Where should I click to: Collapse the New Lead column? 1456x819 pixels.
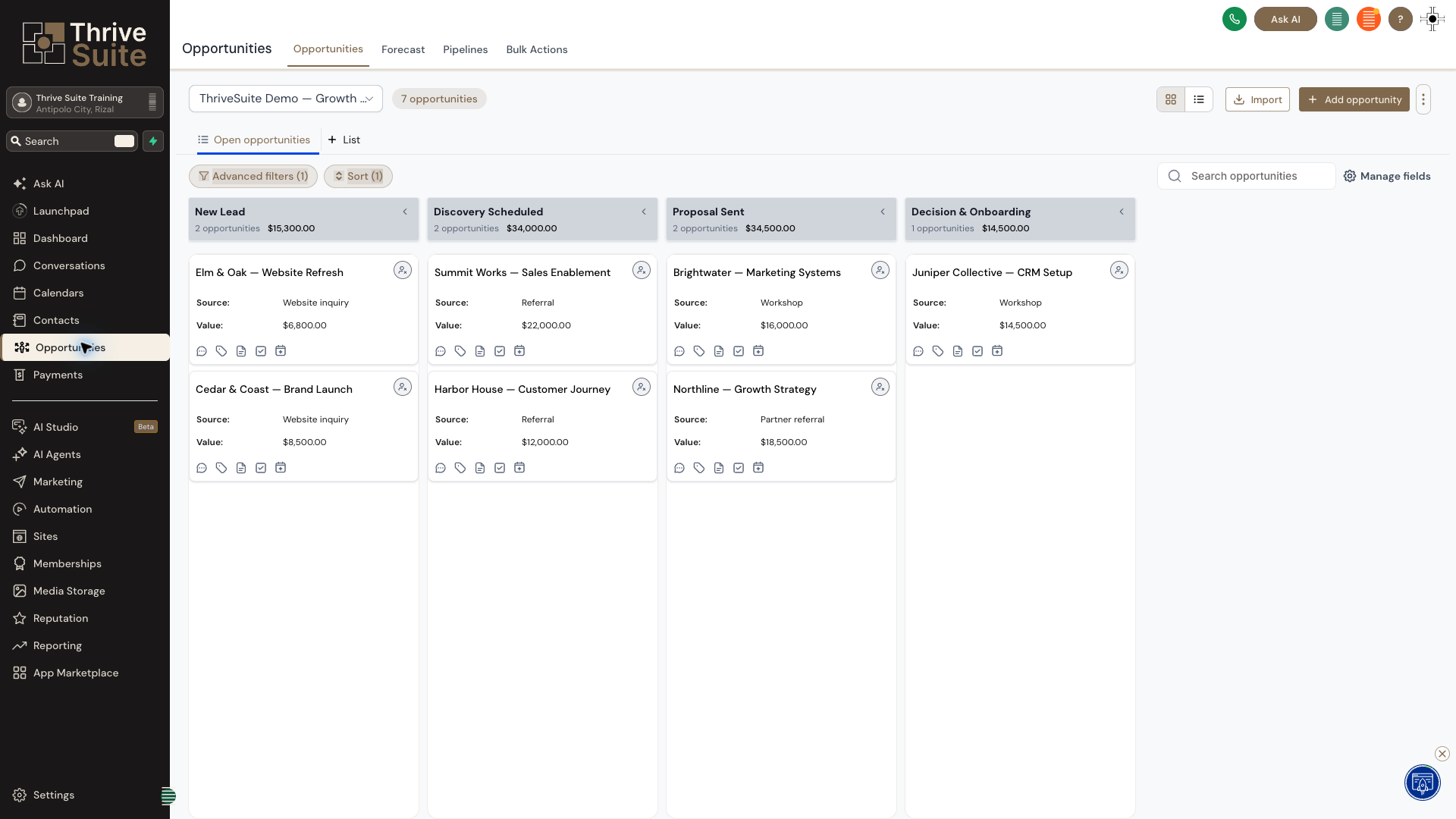(405, 212)
